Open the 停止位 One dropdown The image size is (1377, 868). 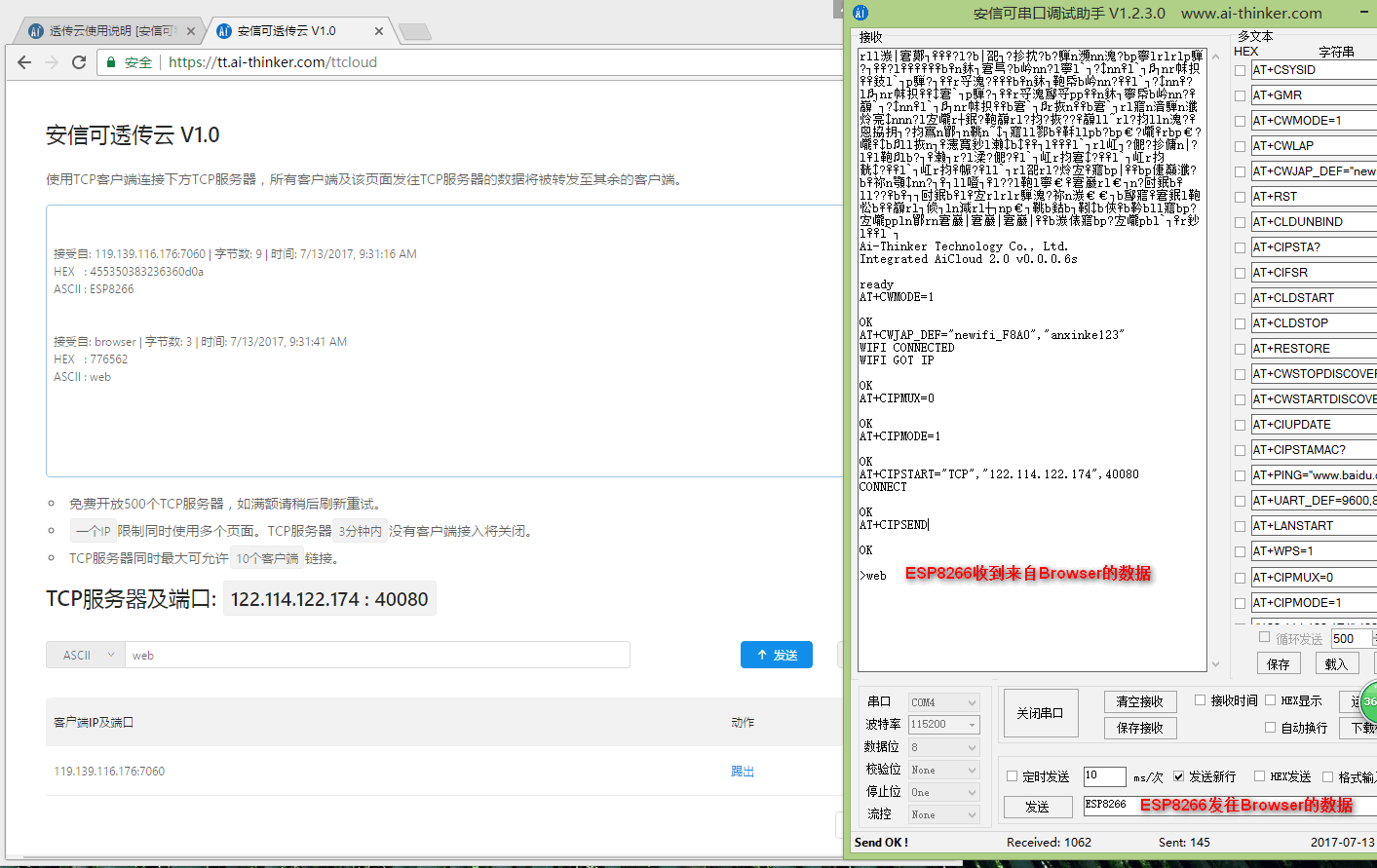(x=943, y=792)
